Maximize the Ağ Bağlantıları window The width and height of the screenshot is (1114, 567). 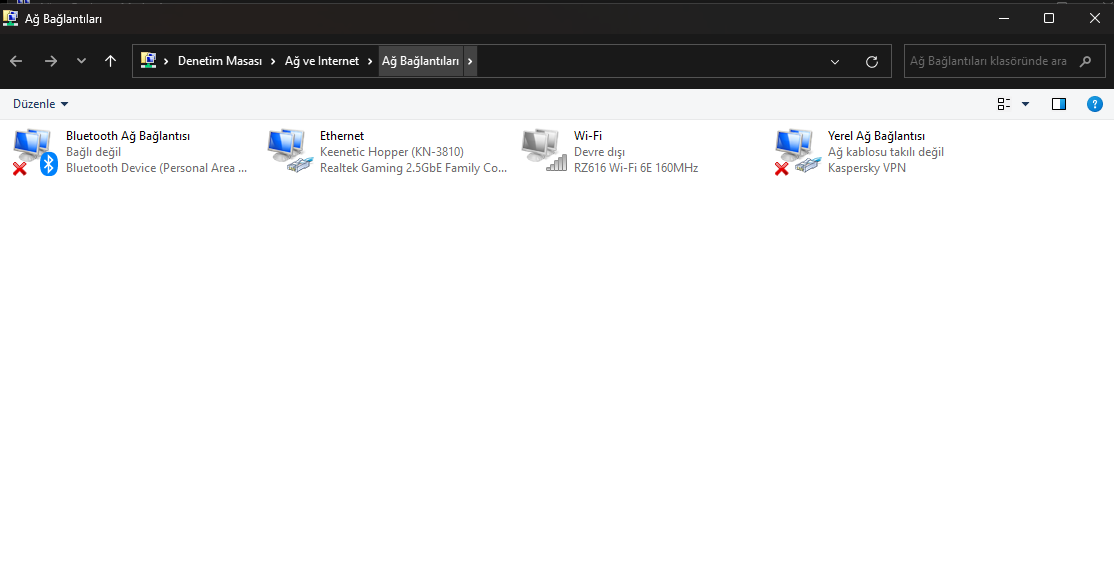(1049, 18)
